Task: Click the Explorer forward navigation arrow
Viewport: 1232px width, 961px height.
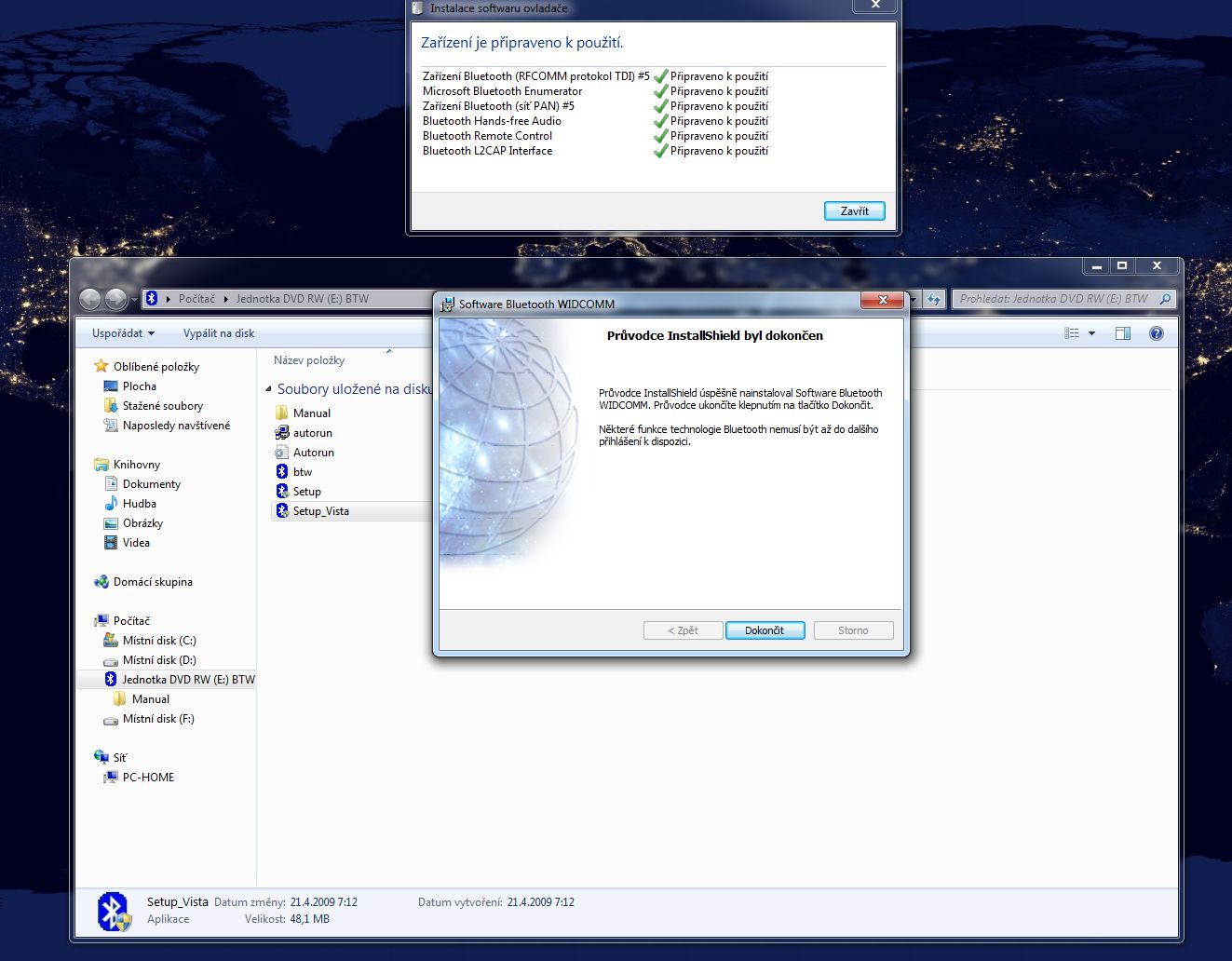Action: pos(115,299)
